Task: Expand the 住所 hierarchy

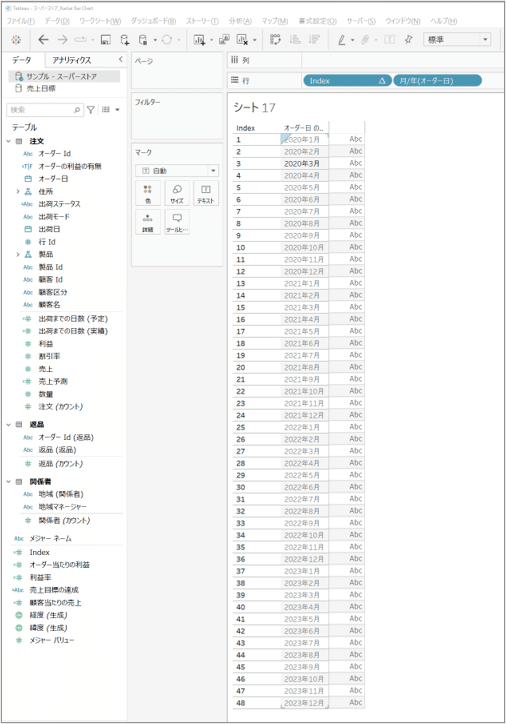Action: (18, 191)
